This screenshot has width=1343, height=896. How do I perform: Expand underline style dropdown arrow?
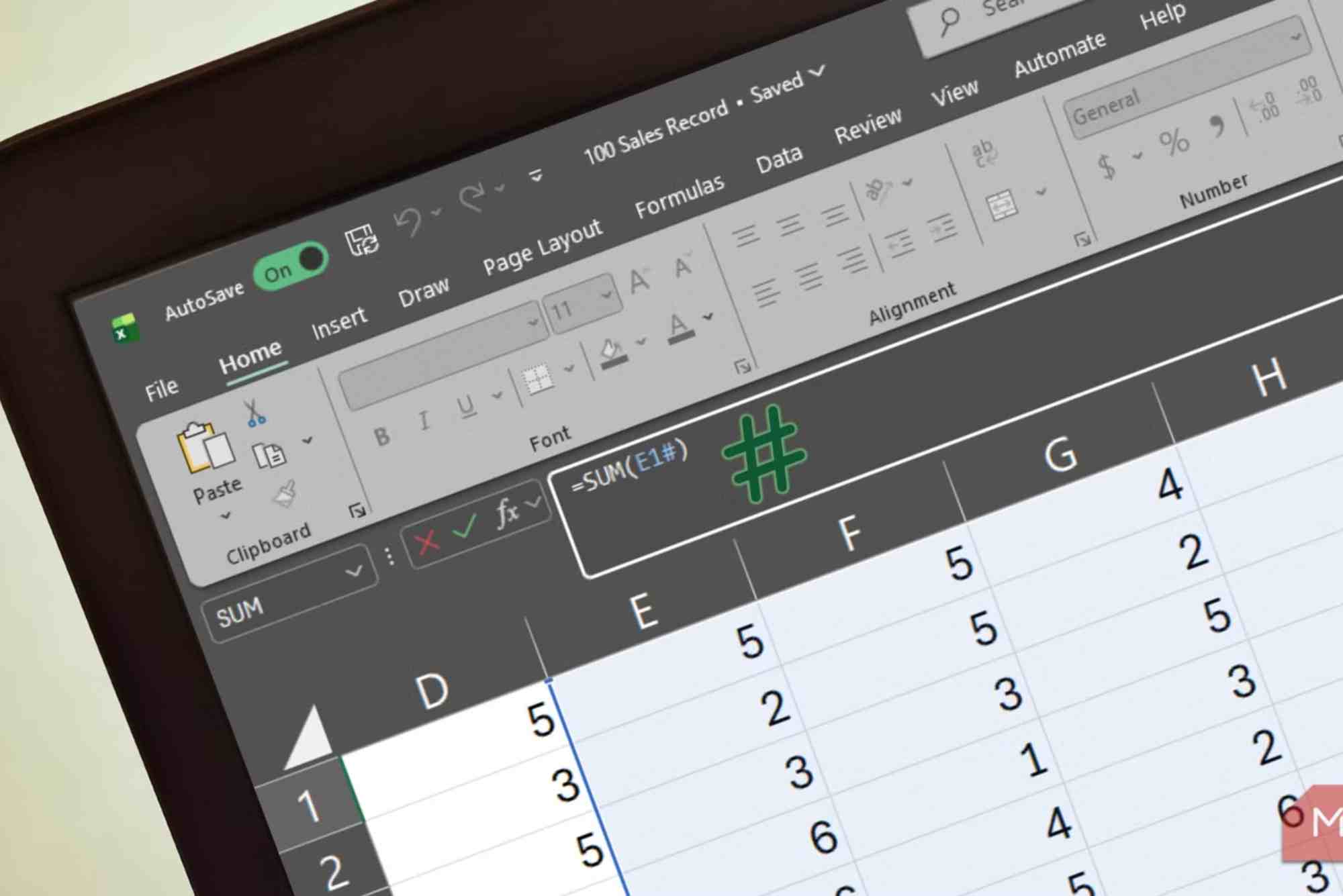tap(497, 395)
